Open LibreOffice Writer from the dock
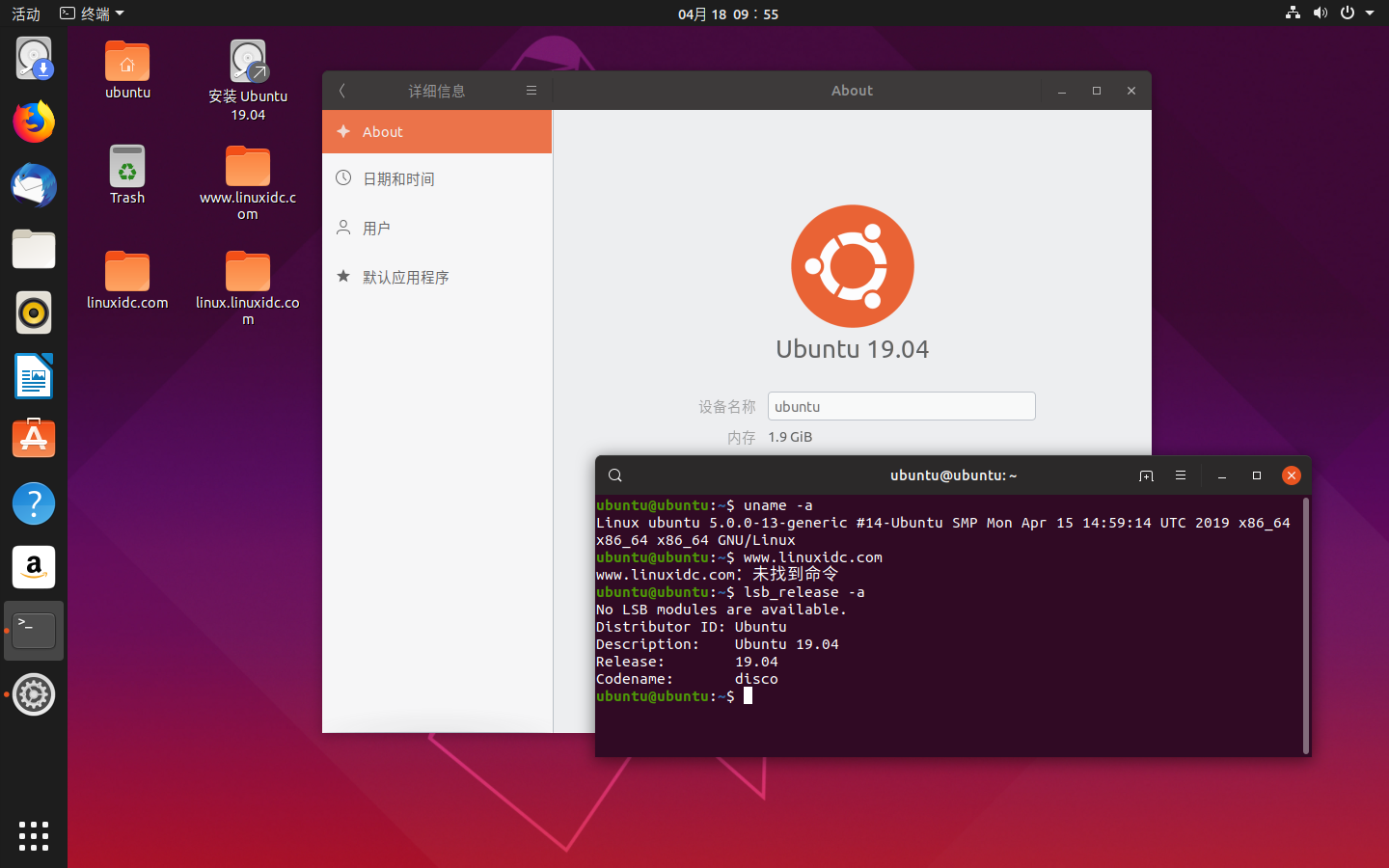The height and width of the screenshot is (868, 1389). click(x=34, y=376)
